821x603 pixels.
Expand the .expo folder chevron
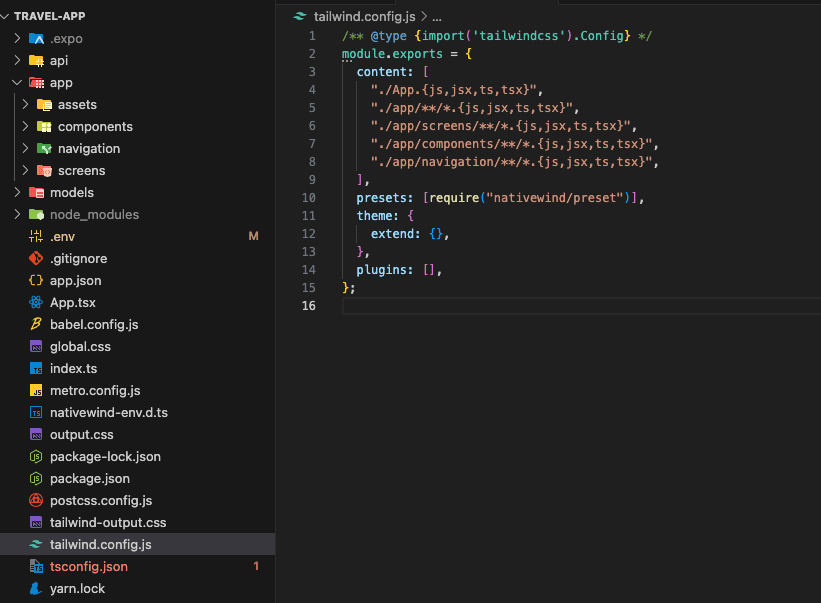17,38
